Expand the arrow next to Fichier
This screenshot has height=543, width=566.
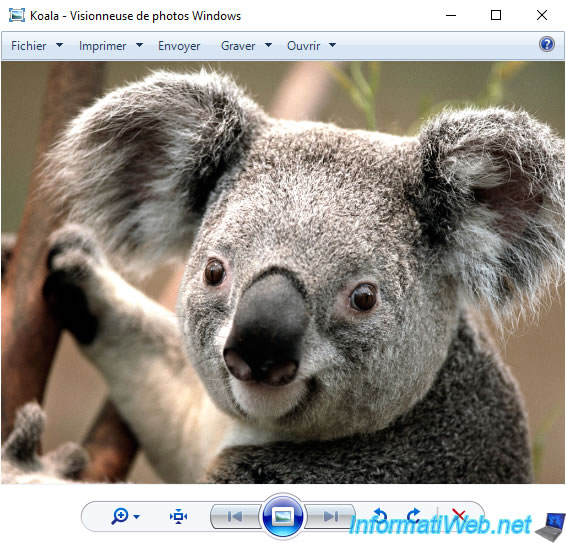tap(59, 45)
